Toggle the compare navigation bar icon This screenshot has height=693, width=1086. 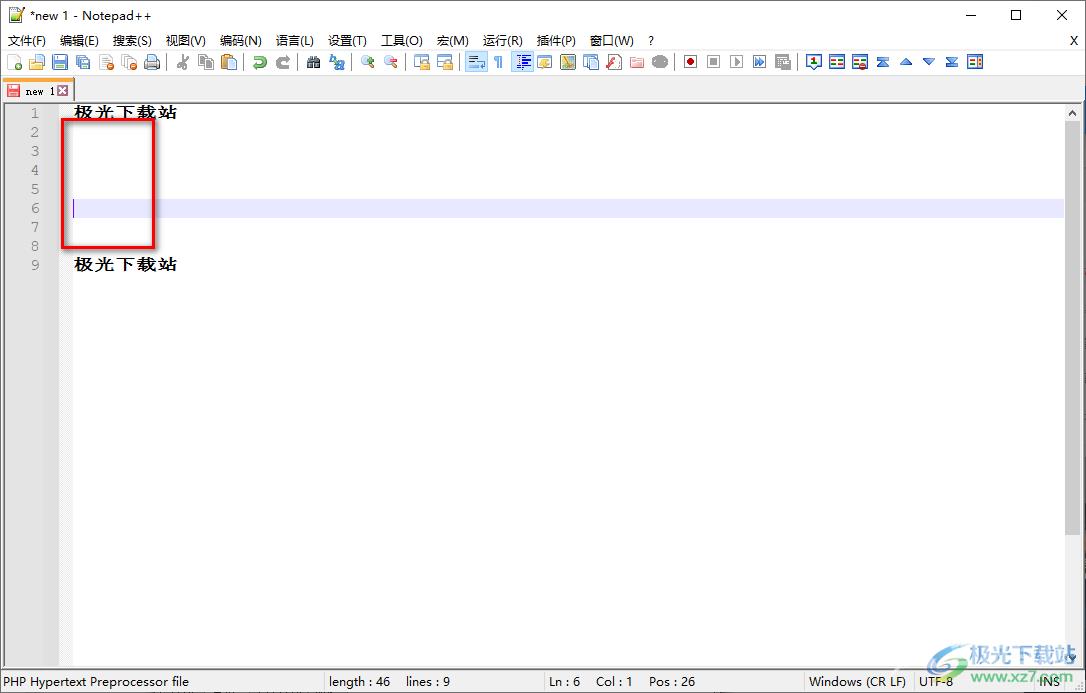tap(975, 62)
